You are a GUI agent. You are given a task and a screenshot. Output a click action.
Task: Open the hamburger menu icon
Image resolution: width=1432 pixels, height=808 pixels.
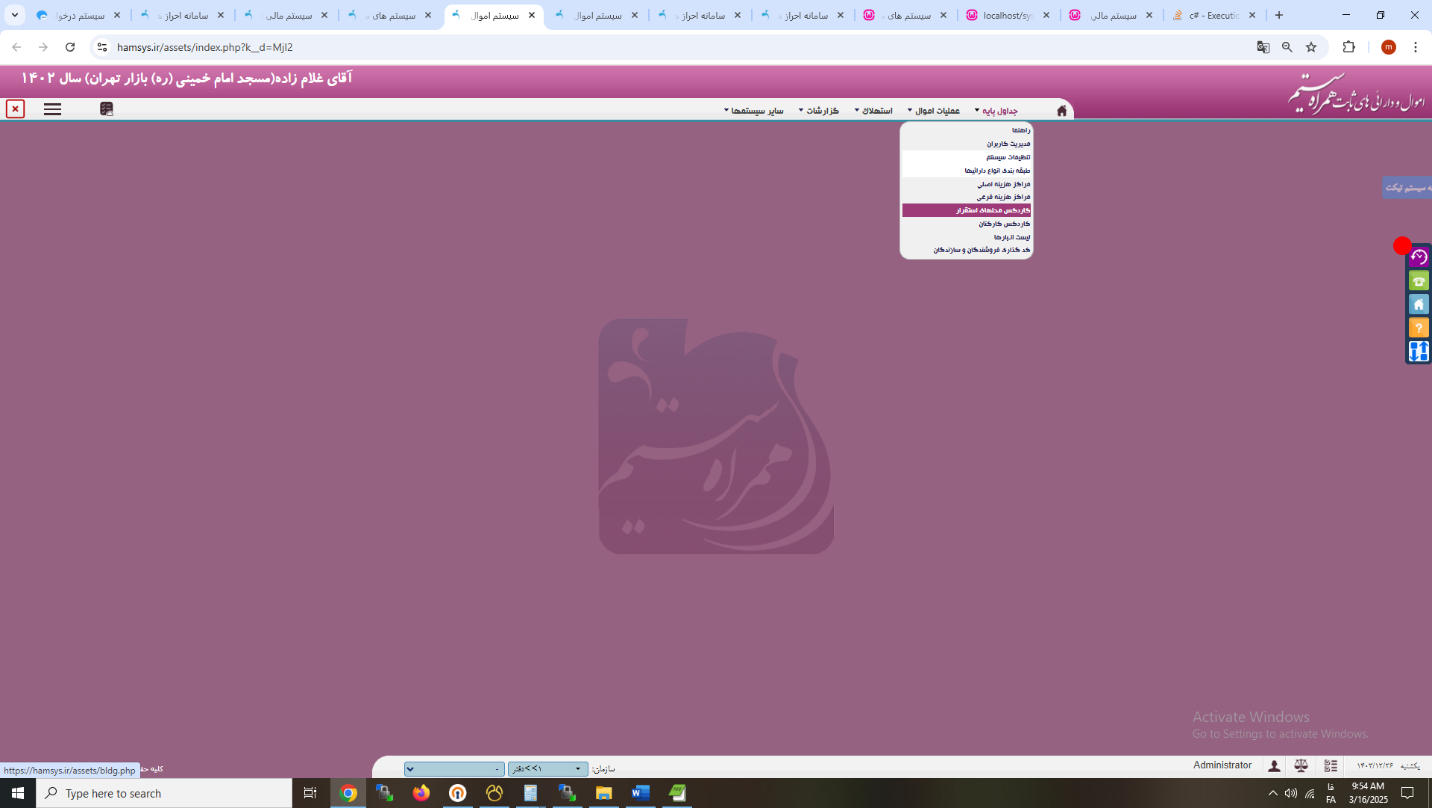click(53, 110)
